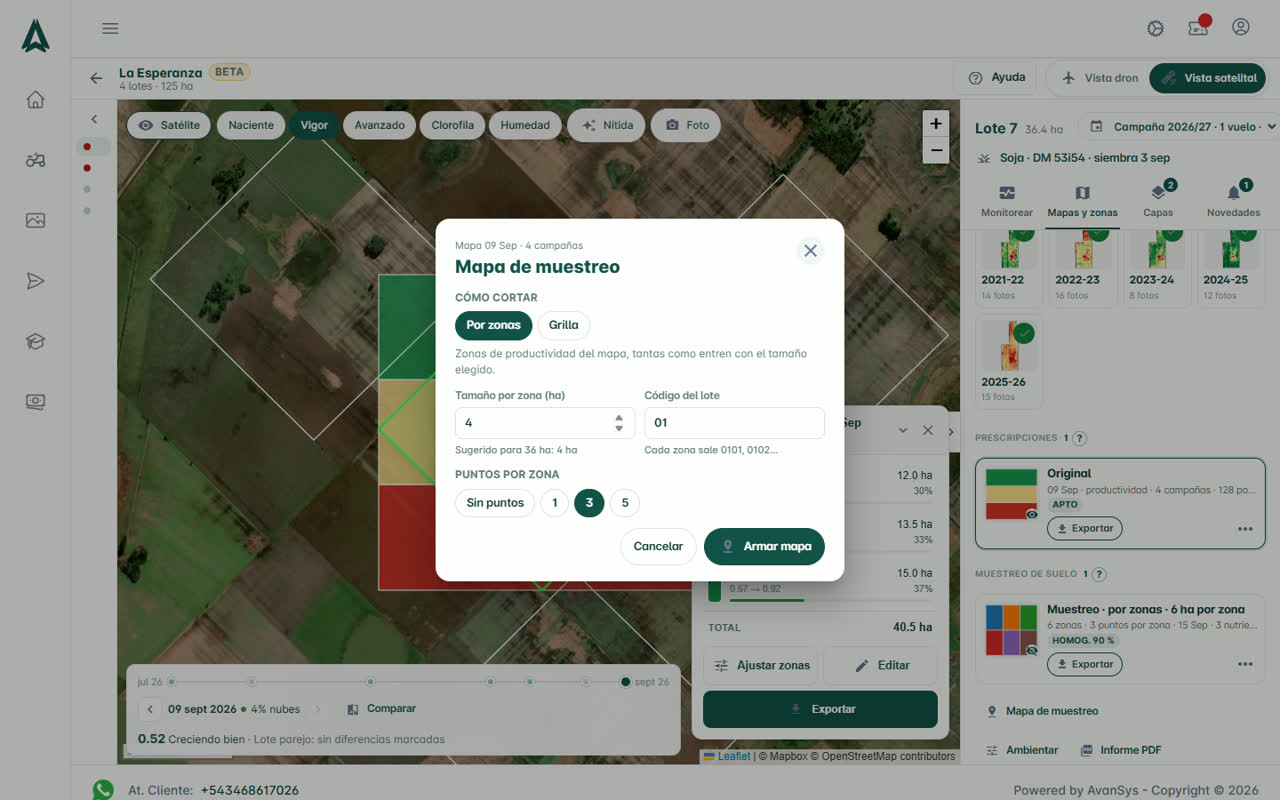Click the WhatsApp support icon

tap(103, 790)
